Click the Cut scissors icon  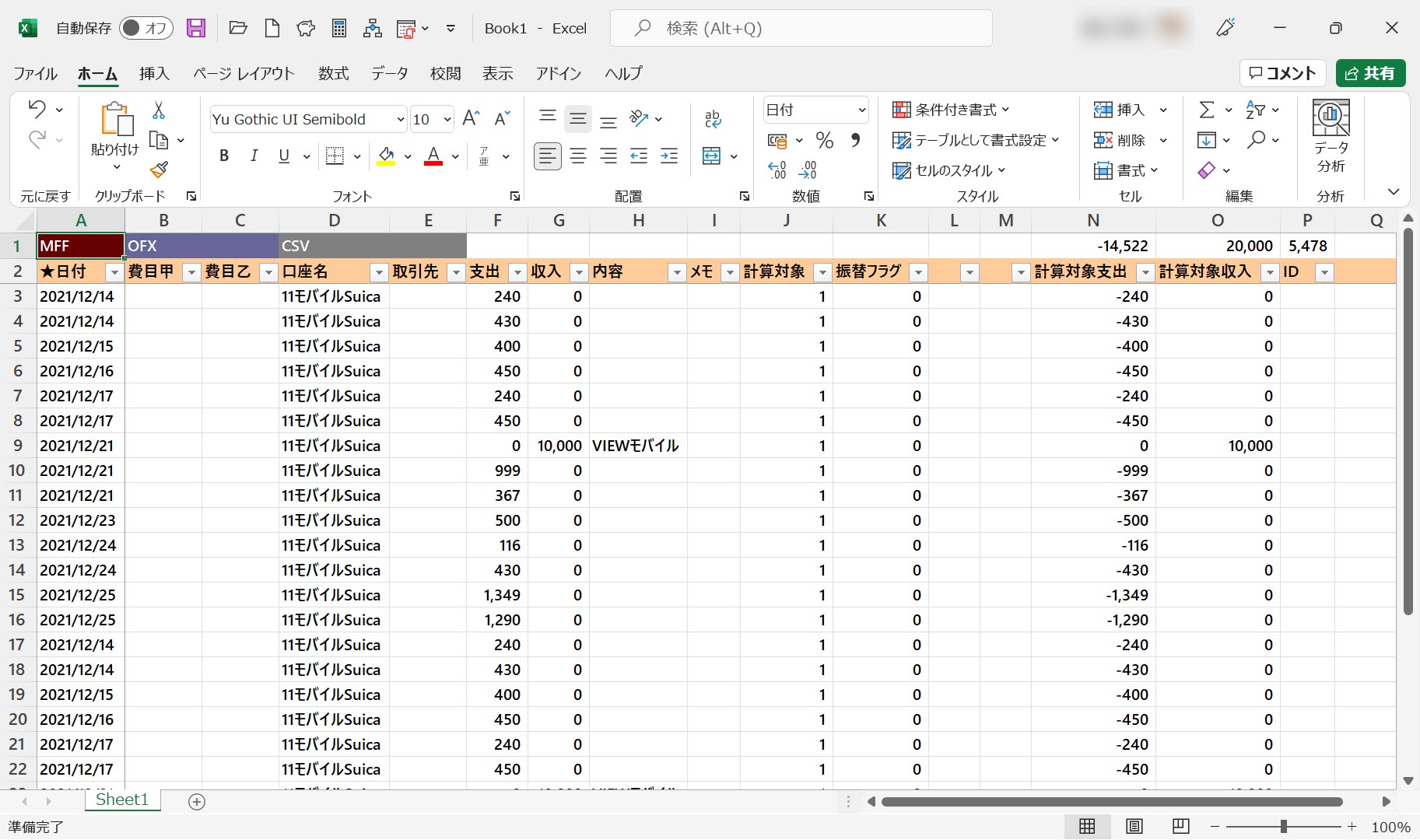pyautogui.click(x=159, y=110)
